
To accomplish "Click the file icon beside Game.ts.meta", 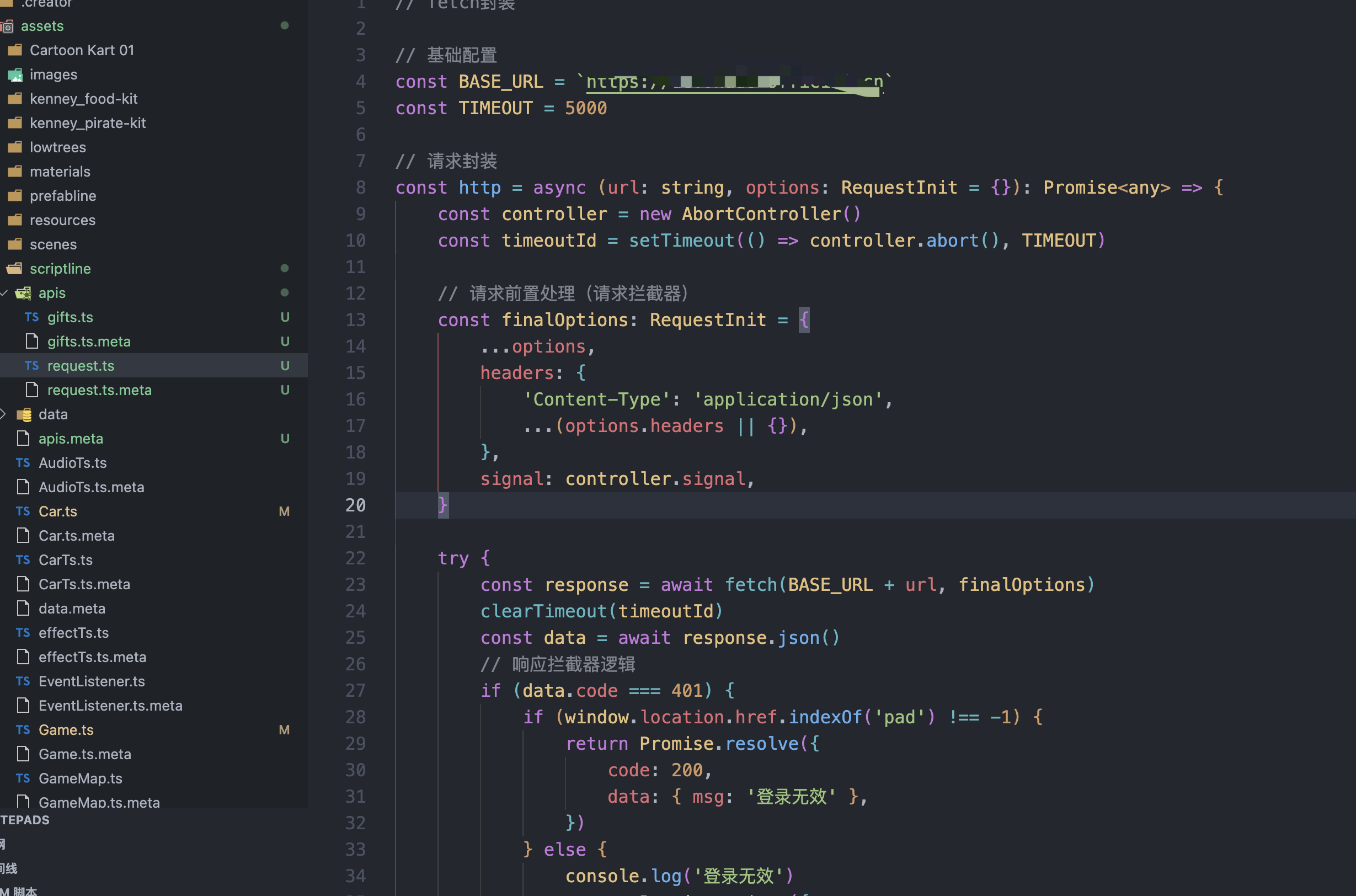I will coord(23,754).
